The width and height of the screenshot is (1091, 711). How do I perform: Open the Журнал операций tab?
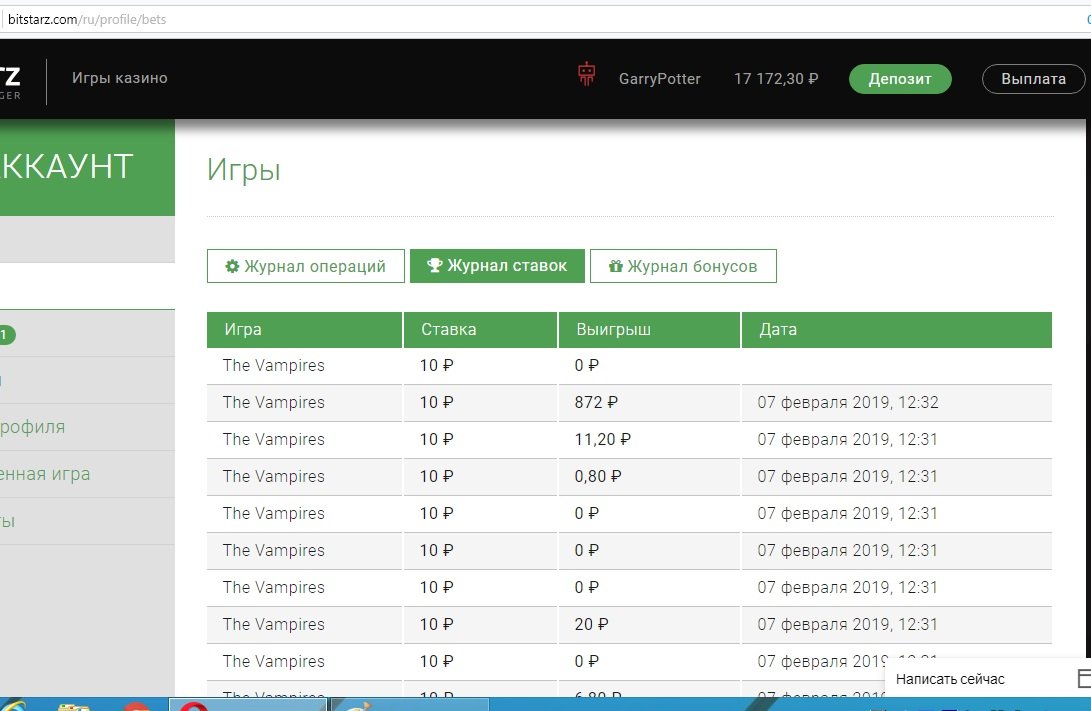pos(305,266)
